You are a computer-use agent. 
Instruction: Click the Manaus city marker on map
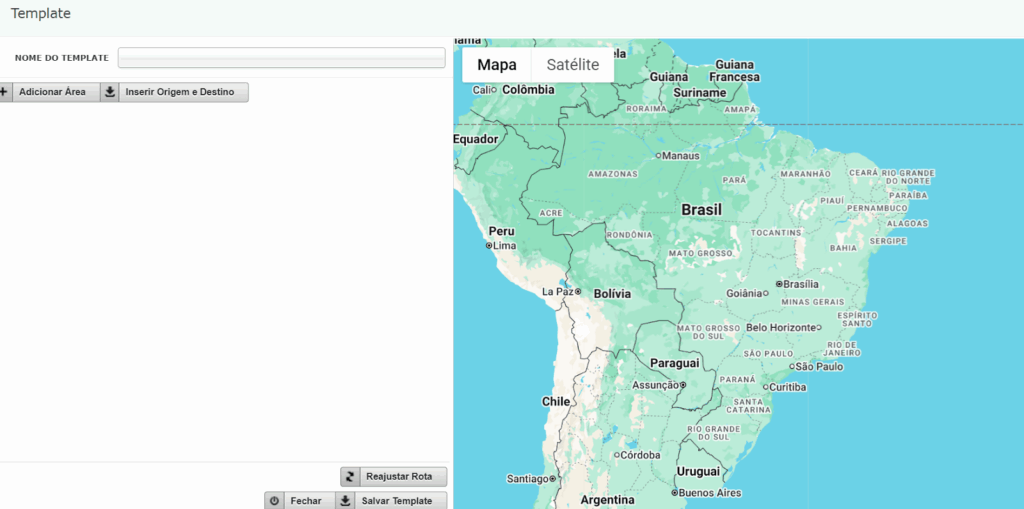point(658,156)
